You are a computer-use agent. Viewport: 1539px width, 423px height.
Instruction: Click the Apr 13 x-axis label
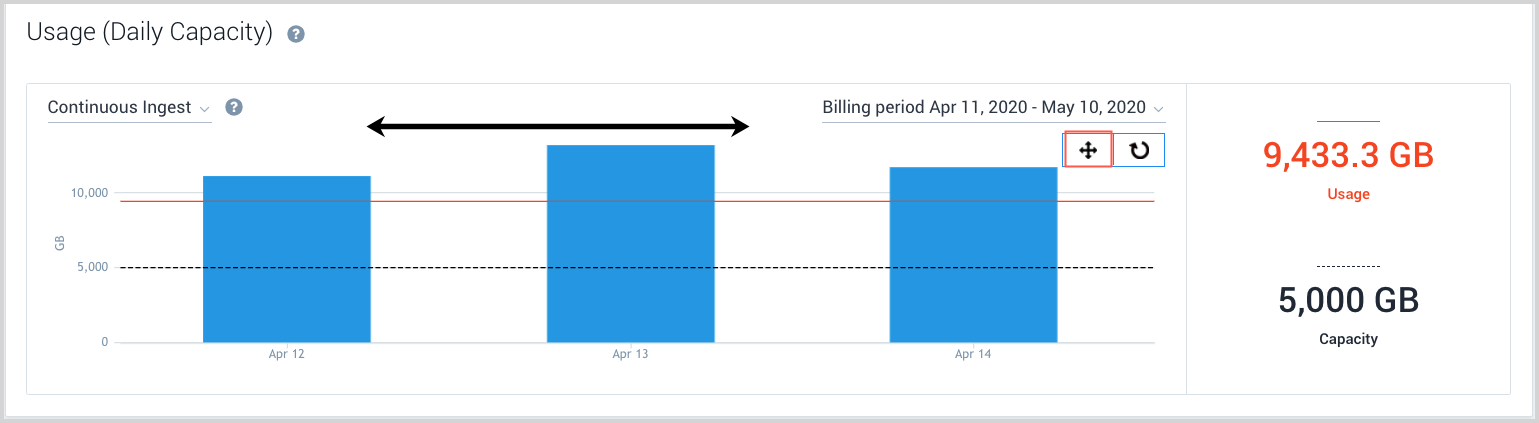[x=630, y=354]
